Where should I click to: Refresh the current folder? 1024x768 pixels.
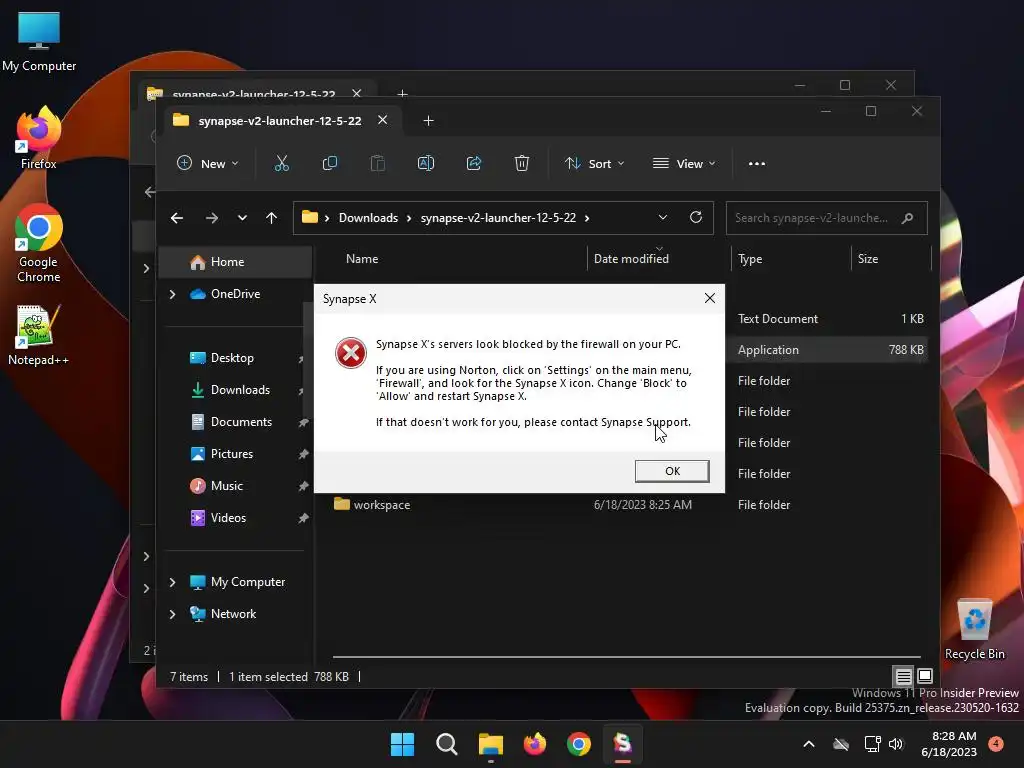pos(696,217)
